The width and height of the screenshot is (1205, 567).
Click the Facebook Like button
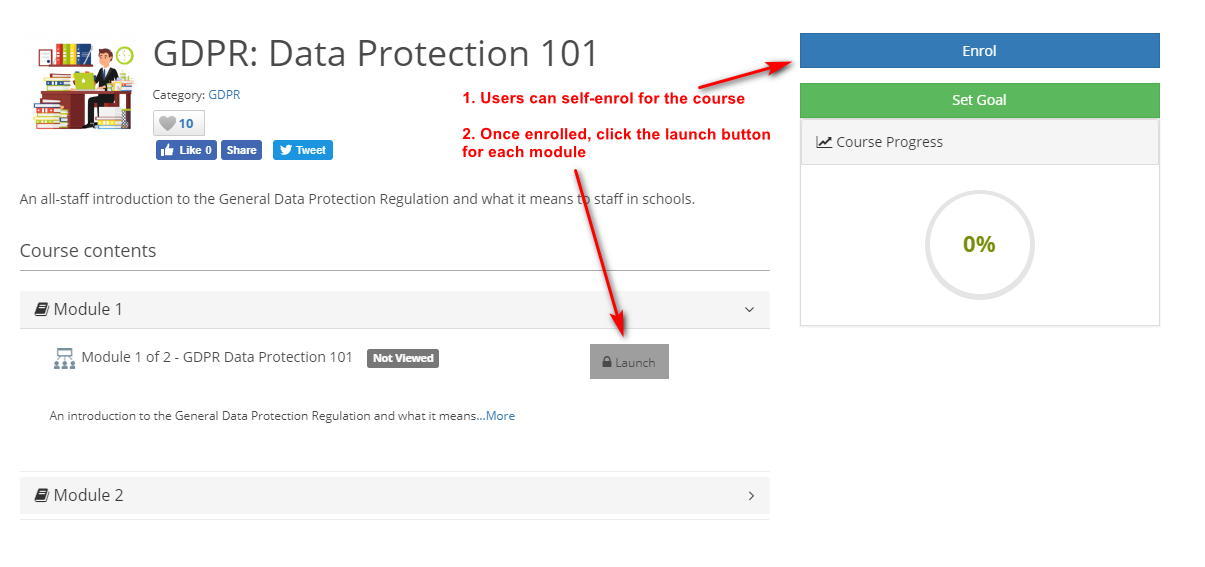click(x=186, y=150)
